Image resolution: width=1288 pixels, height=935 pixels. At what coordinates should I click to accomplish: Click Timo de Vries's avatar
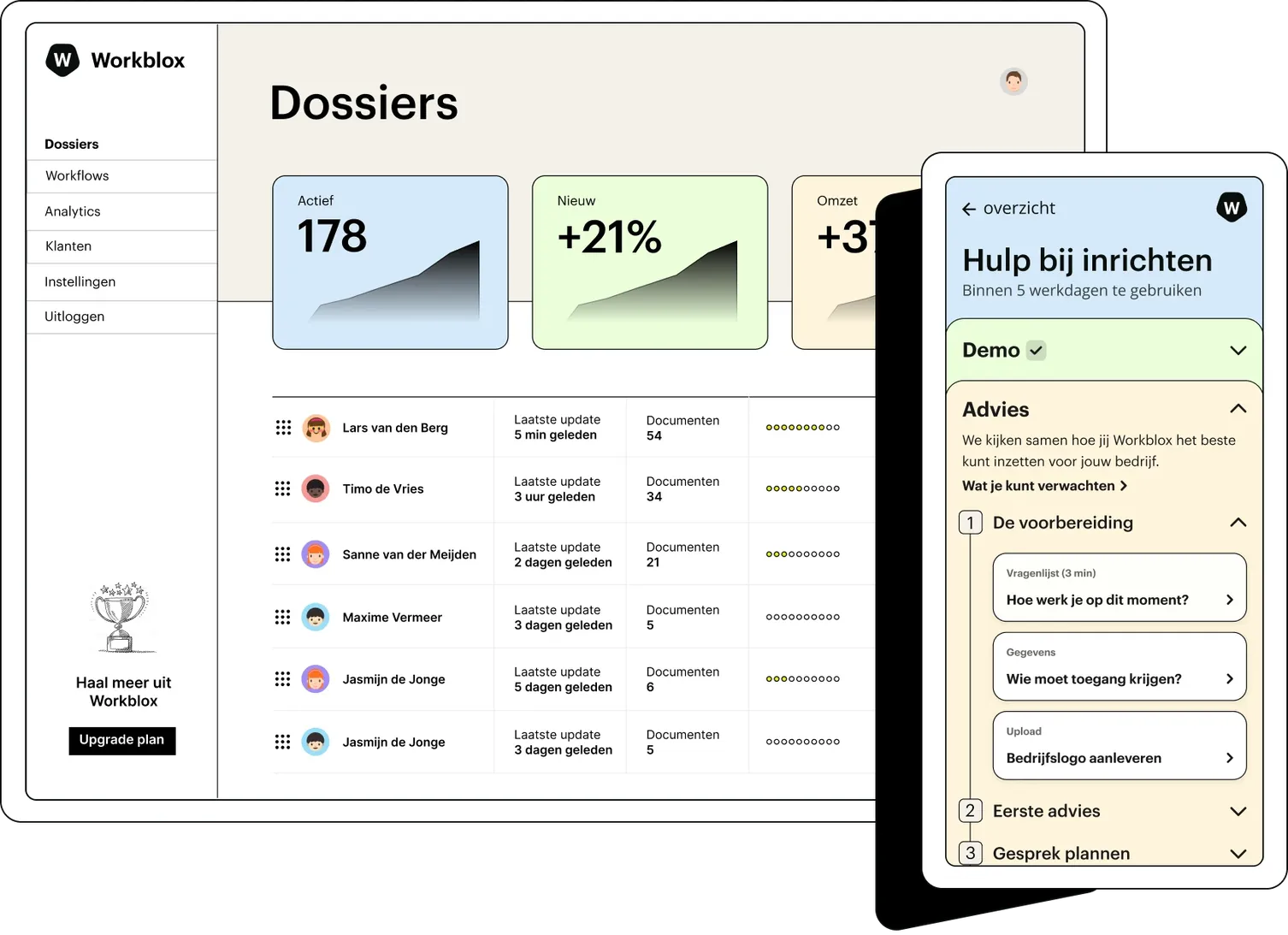click(x=316, y=488)
